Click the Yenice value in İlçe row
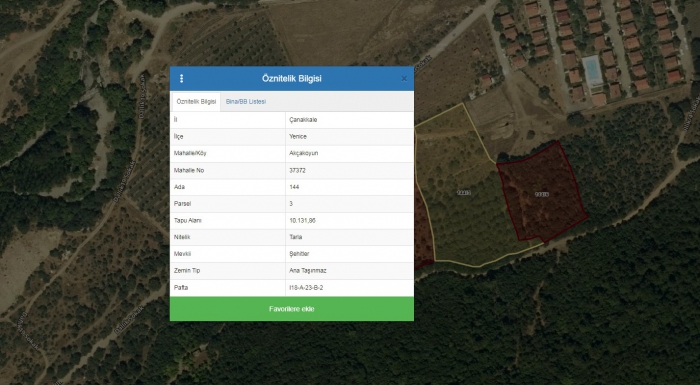700x385 pixels. [x=298, y=137]
